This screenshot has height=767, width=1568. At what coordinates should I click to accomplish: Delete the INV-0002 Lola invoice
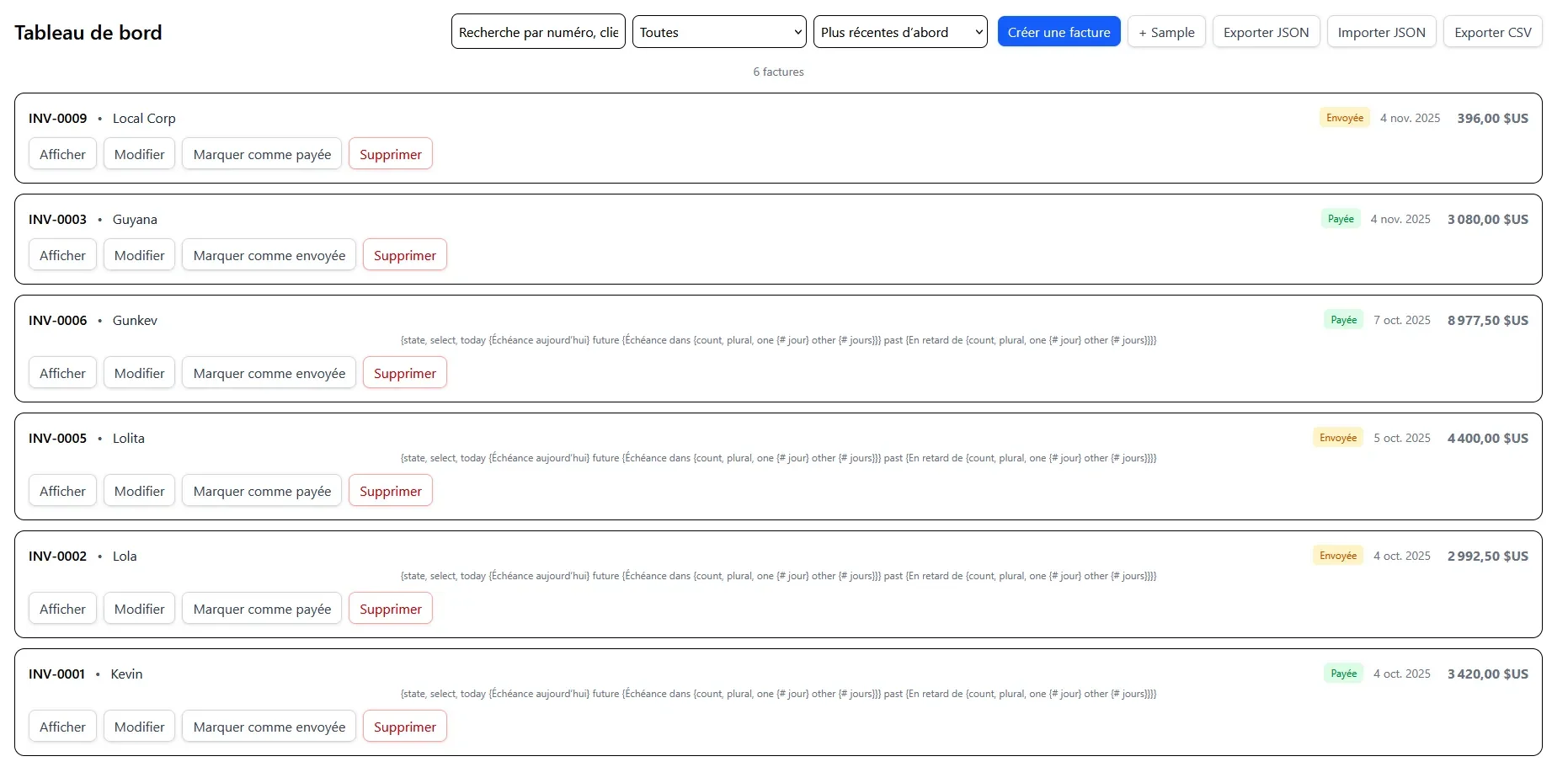point(390,609)
